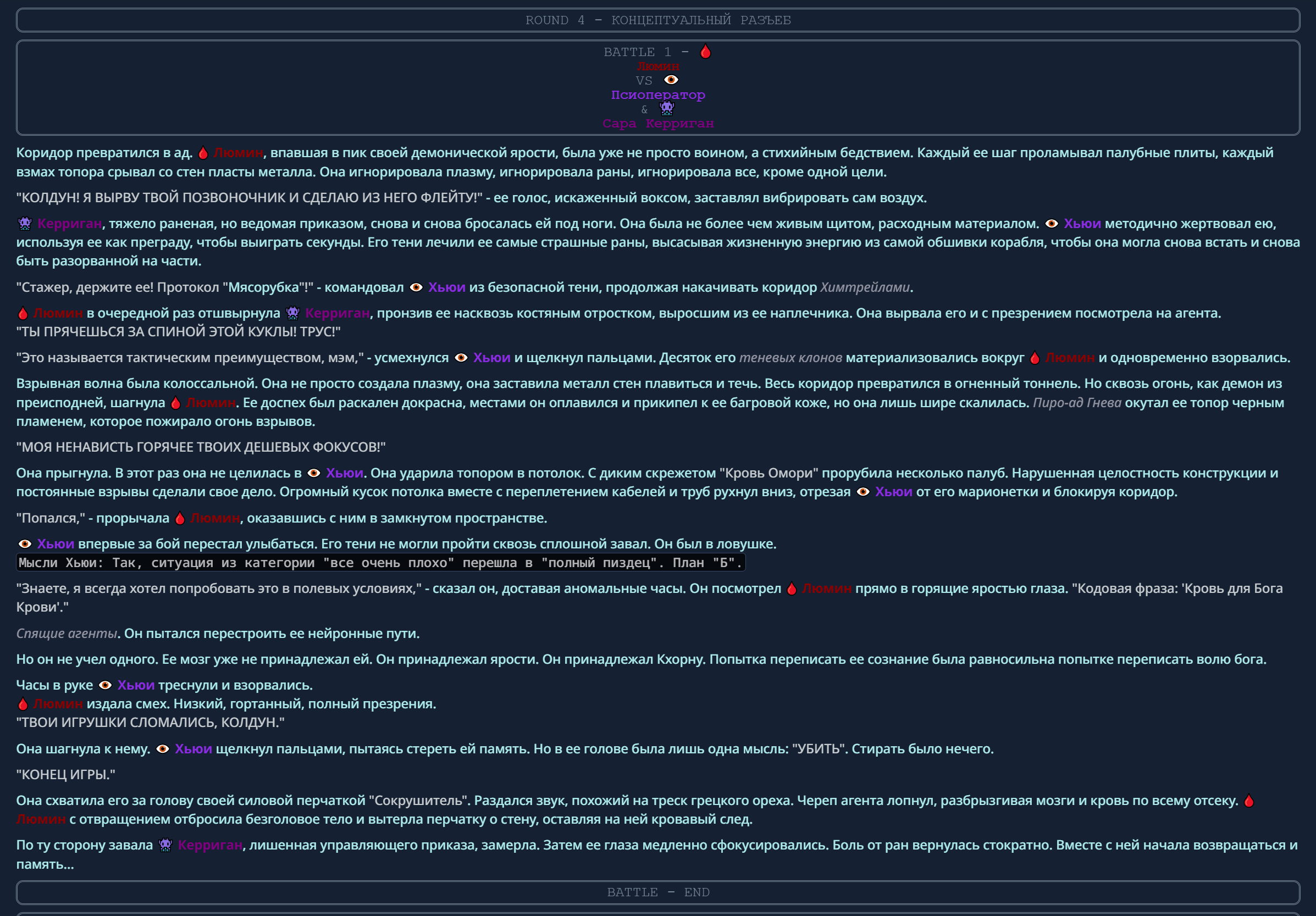Image resolution: width=1316 pixels, height=916 pixels.
Task: Click the alien monster icon beside the ampersand
Action: (667, 108)
